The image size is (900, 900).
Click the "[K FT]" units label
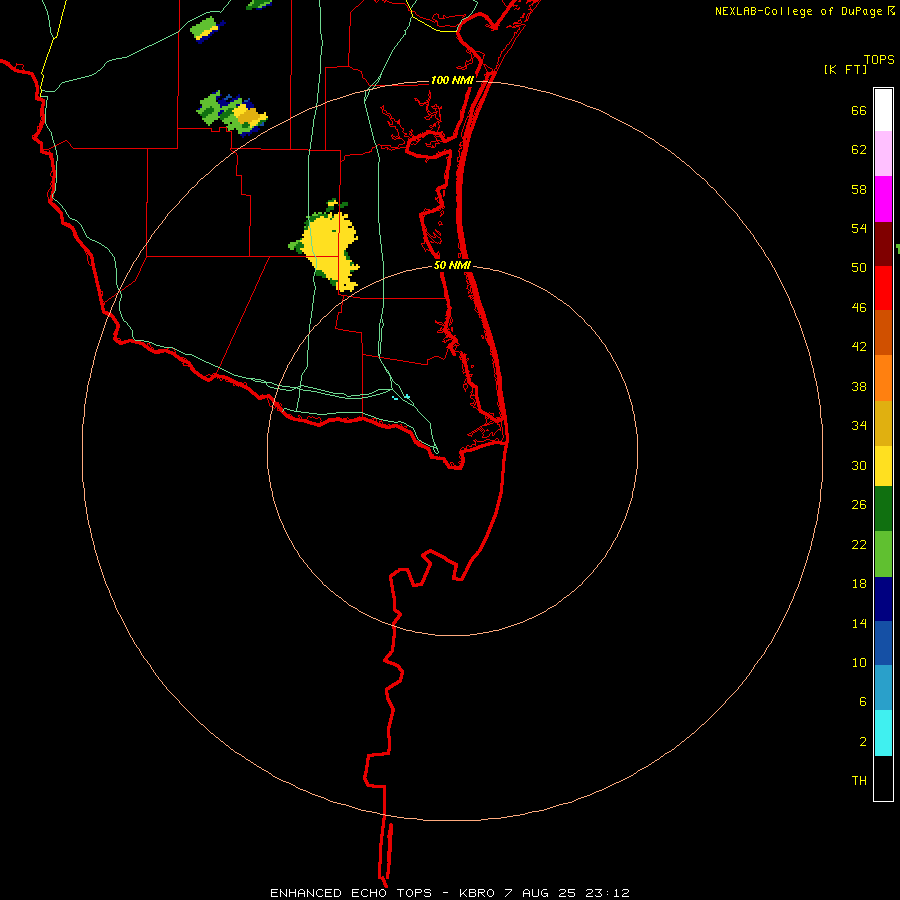click(845, 69)
